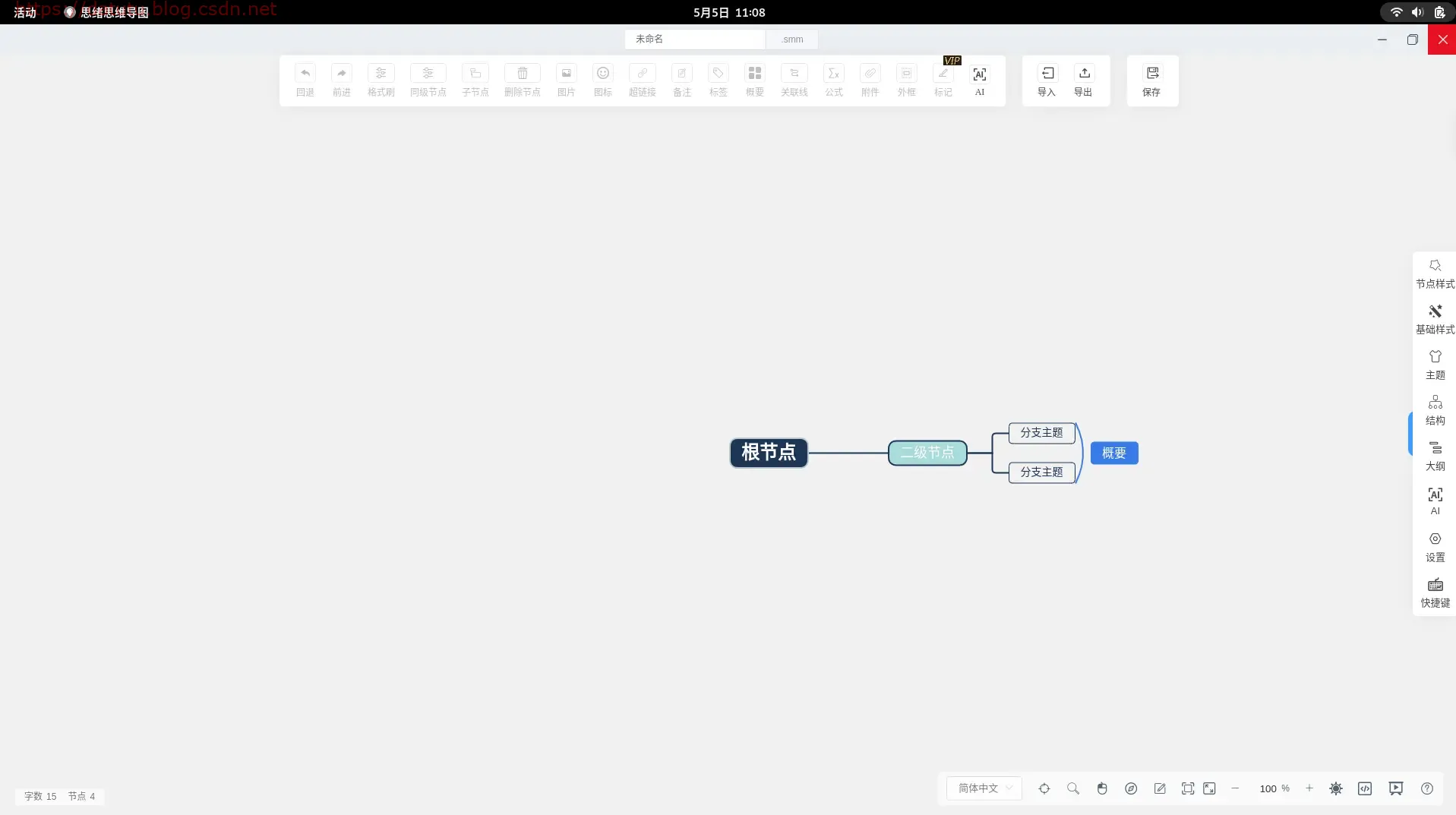This screenshot has height=815, width=1456.
Task: Open 活动 activities overview
Action: [25, 12]
